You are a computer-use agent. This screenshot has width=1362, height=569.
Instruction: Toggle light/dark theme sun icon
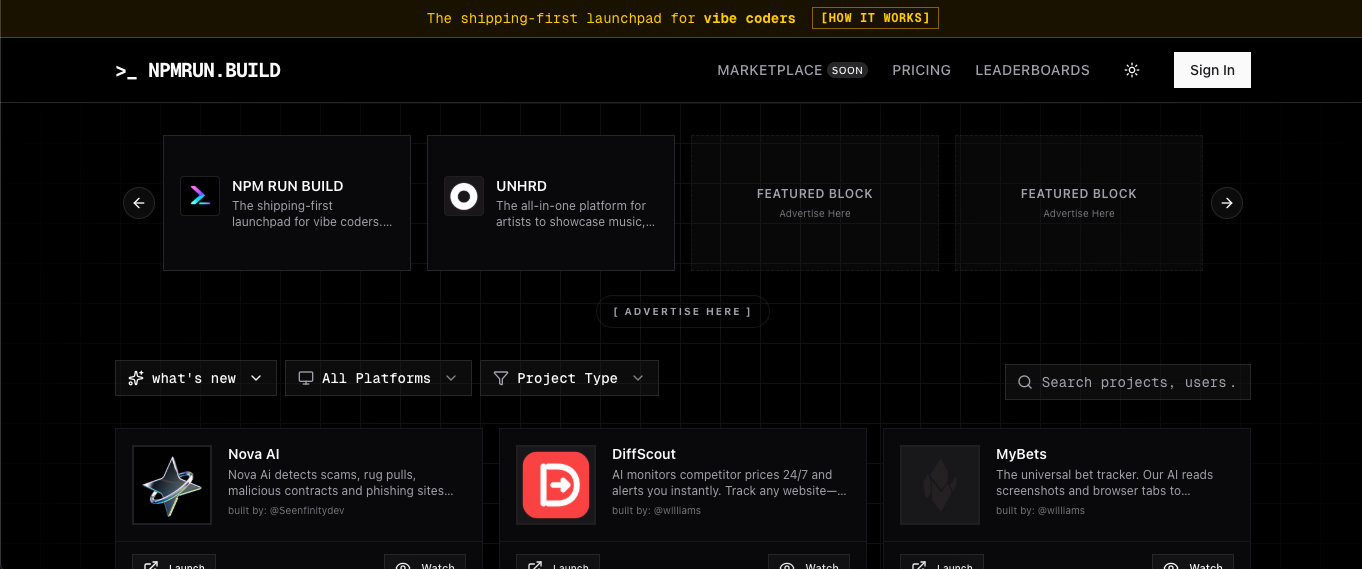tap(1132, 70)
